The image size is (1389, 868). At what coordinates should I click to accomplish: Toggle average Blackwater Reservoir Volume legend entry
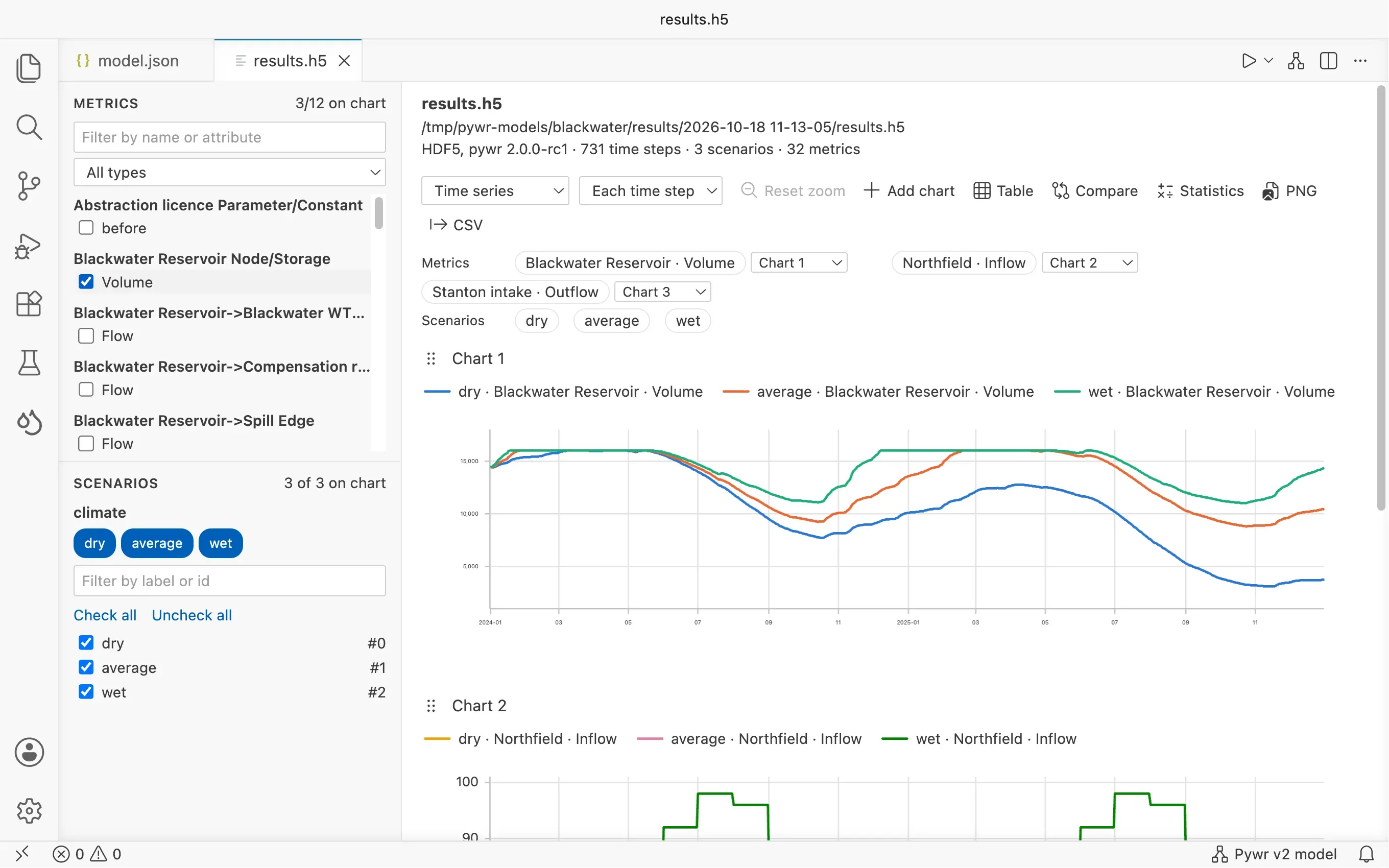878,392
